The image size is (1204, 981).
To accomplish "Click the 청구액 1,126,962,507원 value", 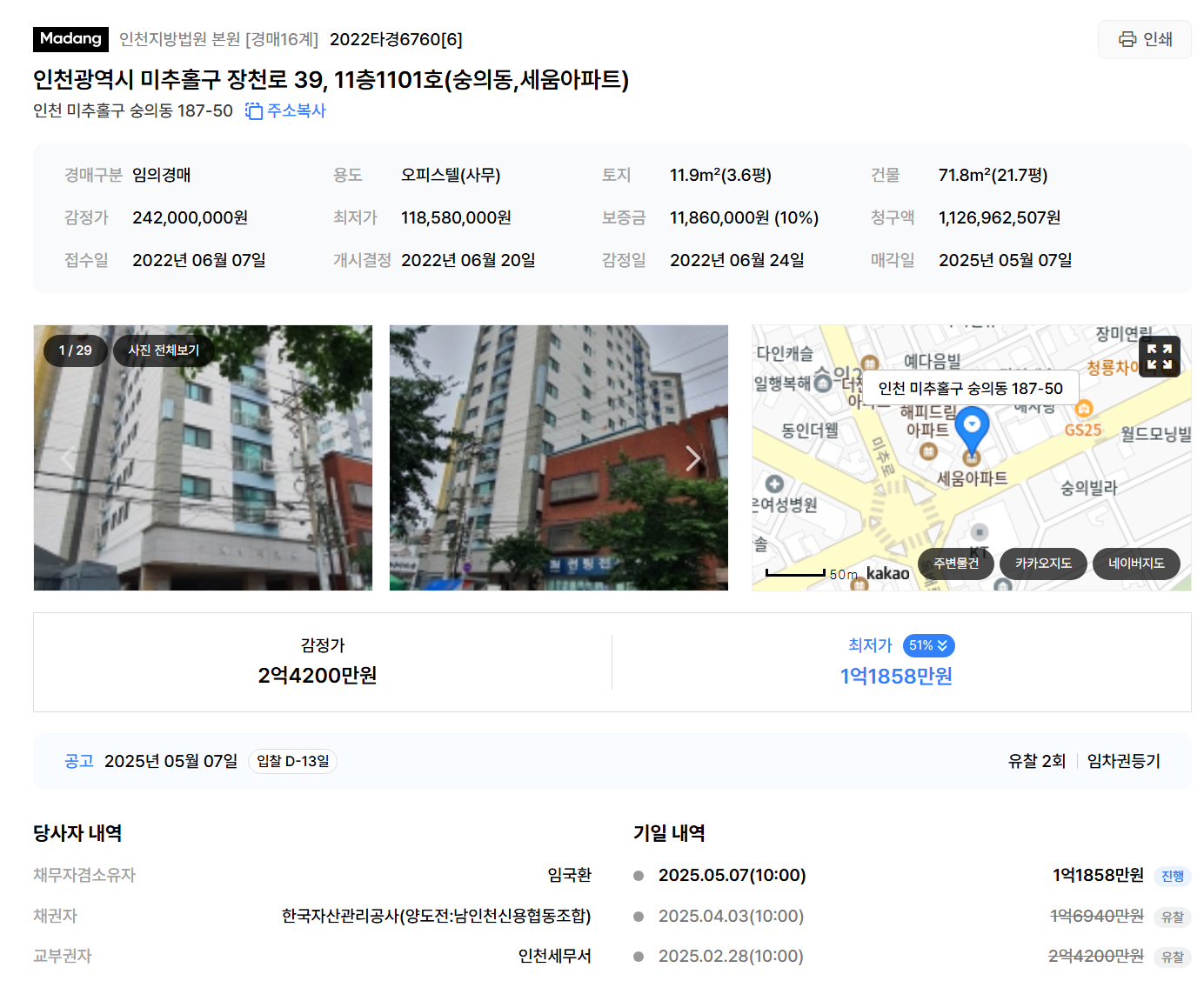I will [x=1000, y=217].
